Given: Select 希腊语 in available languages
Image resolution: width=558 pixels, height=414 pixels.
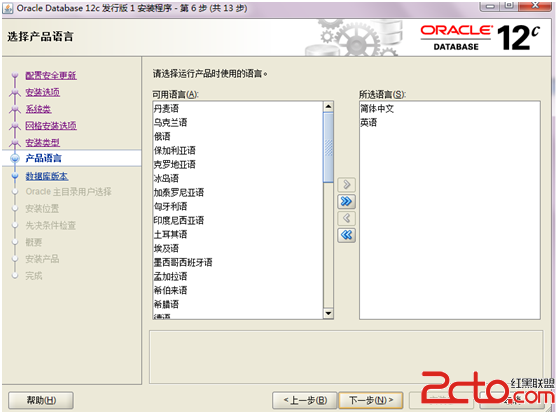Looking at the screenshot, I should pyautogui.click(x=238, y=304).
